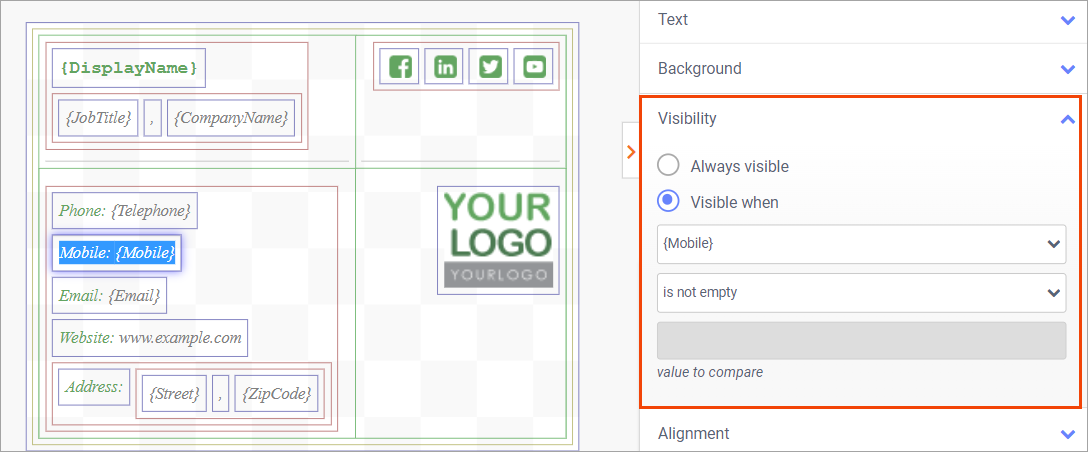Expand the Text section

click(x=1067, y=20)
